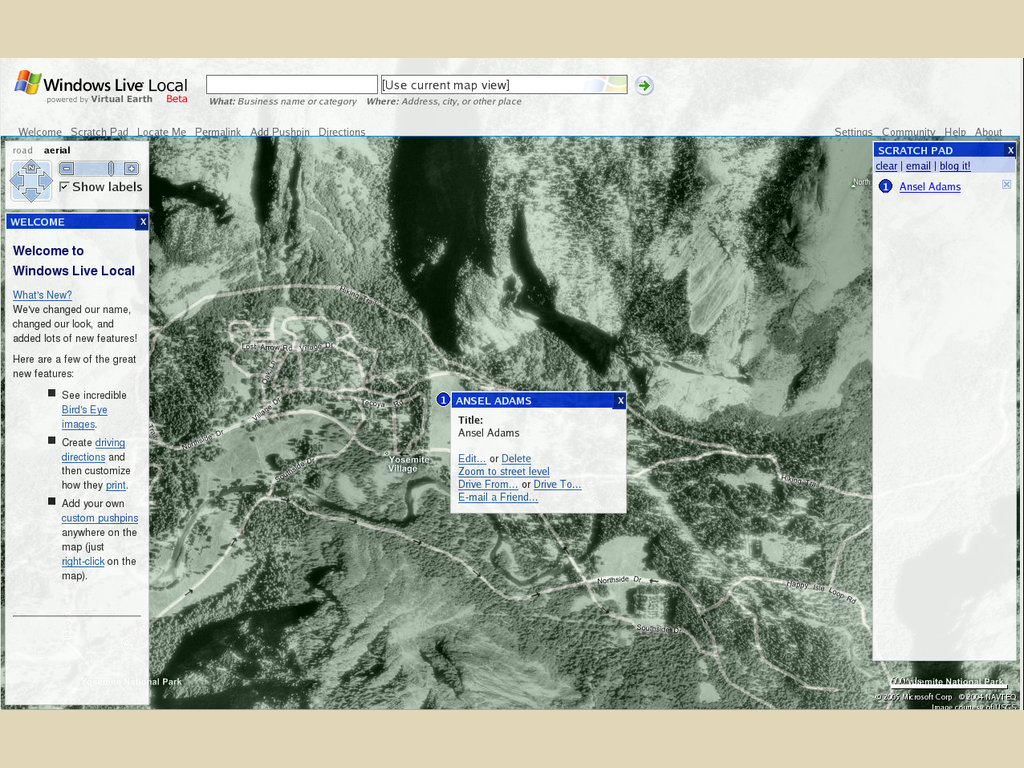The image size is (1024, 768).
Task: Switch to road map view
Action: pos(23,150)
